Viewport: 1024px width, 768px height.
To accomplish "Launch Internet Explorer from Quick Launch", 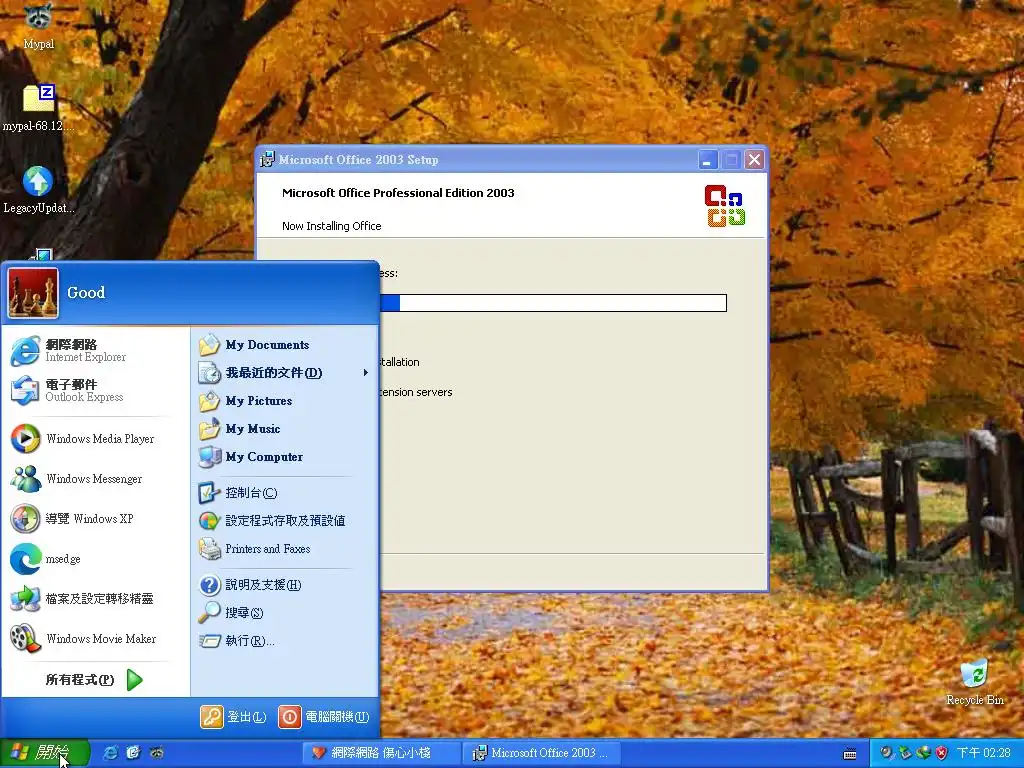I will pos(111,753).
